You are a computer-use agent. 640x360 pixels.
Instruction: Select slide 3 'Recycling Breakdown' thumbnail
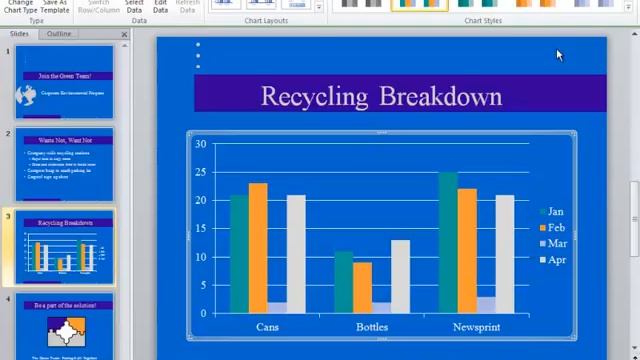pyautogui.click(x=64, y=247)
